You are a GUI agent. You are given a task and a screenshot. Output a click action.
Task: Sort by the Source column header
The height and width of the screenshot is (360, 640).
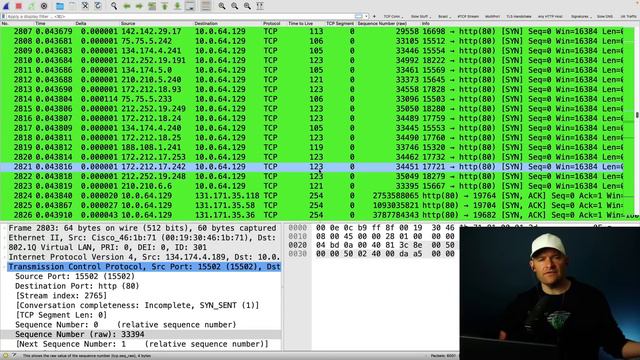[x=128, y=23]
